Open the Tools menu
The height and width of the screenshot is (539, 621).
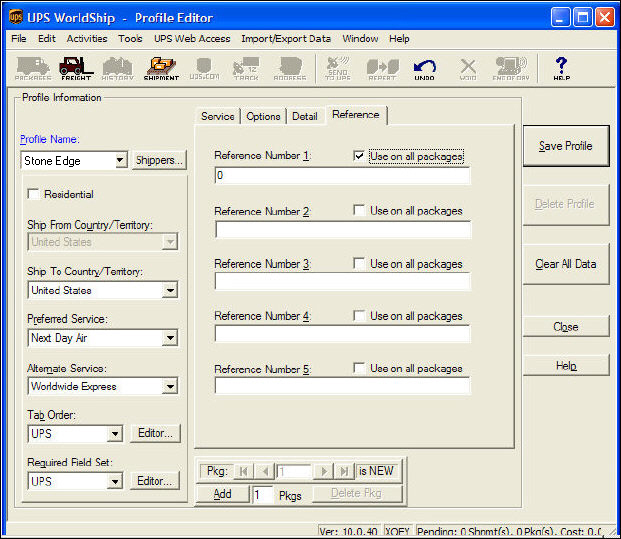click(x=130, y=38)
